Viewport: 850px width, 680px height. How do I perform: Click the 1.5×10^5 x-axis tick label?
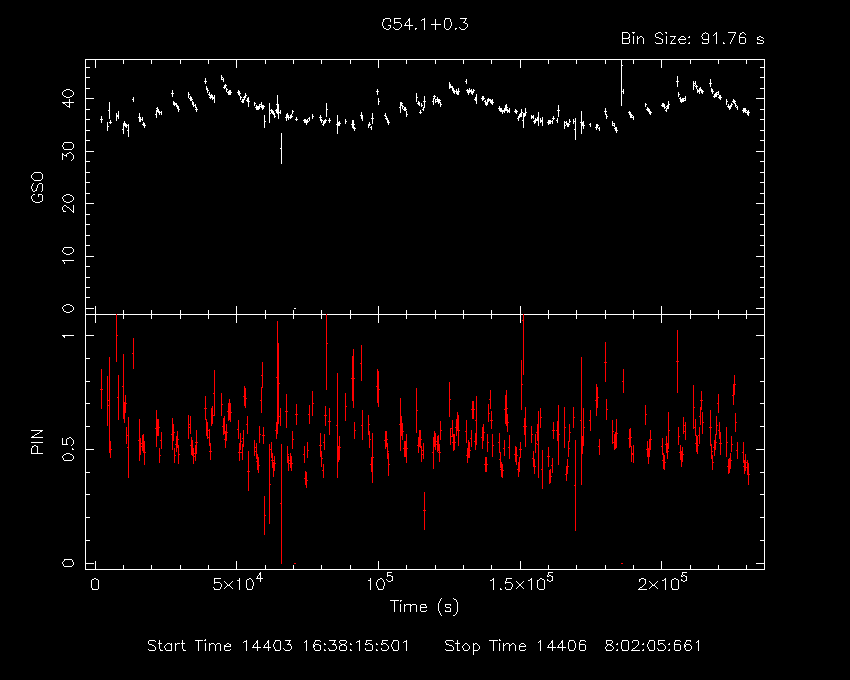(520, 583)
